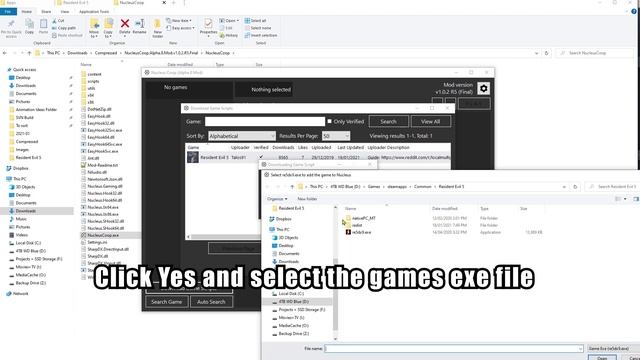This screenshot has height=360, width=640.
Task: Click the Auto Search button
Action: point(211,302)
